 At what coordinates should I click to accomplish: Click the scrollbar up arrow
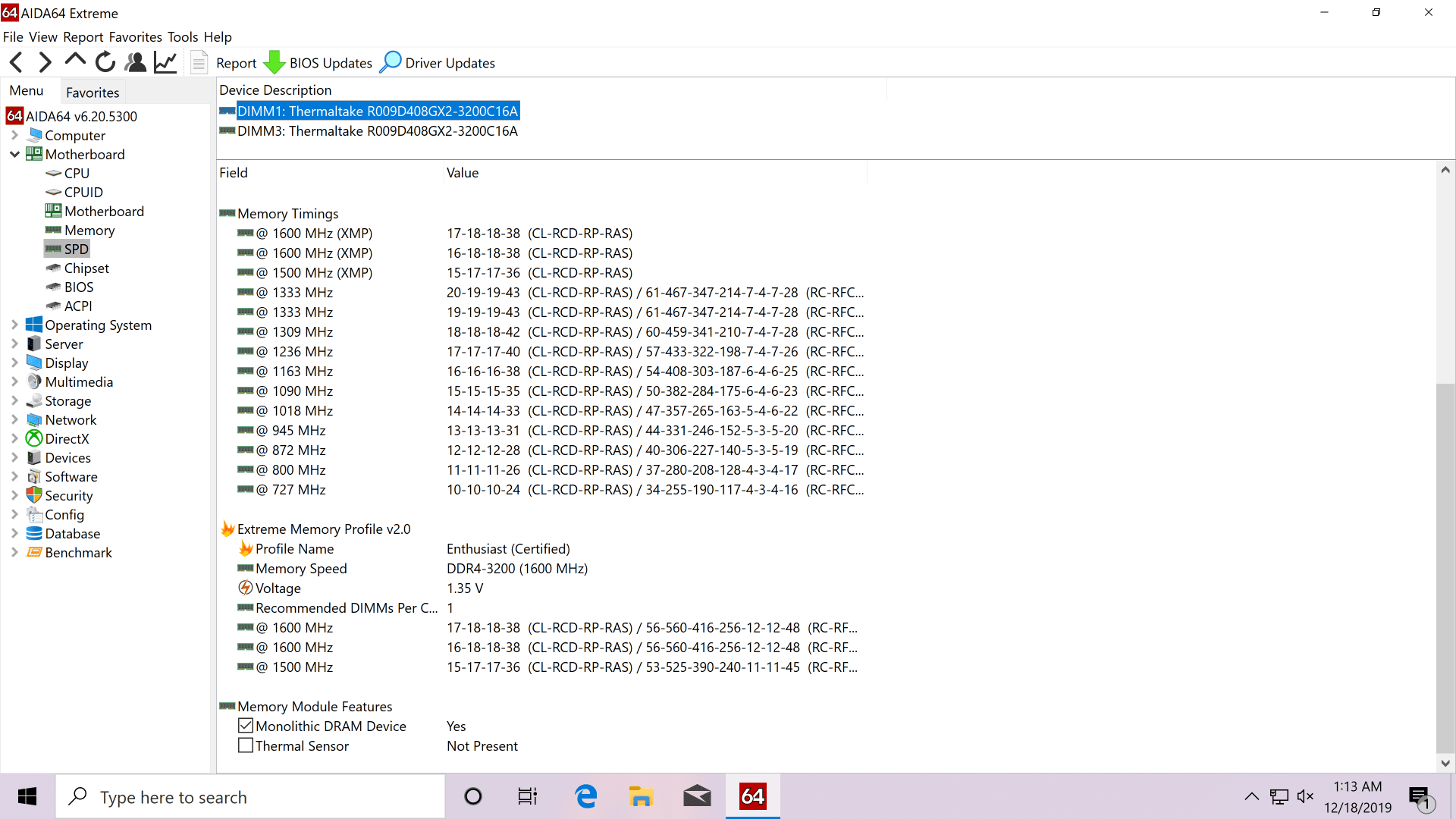(x=1445, y=170)
